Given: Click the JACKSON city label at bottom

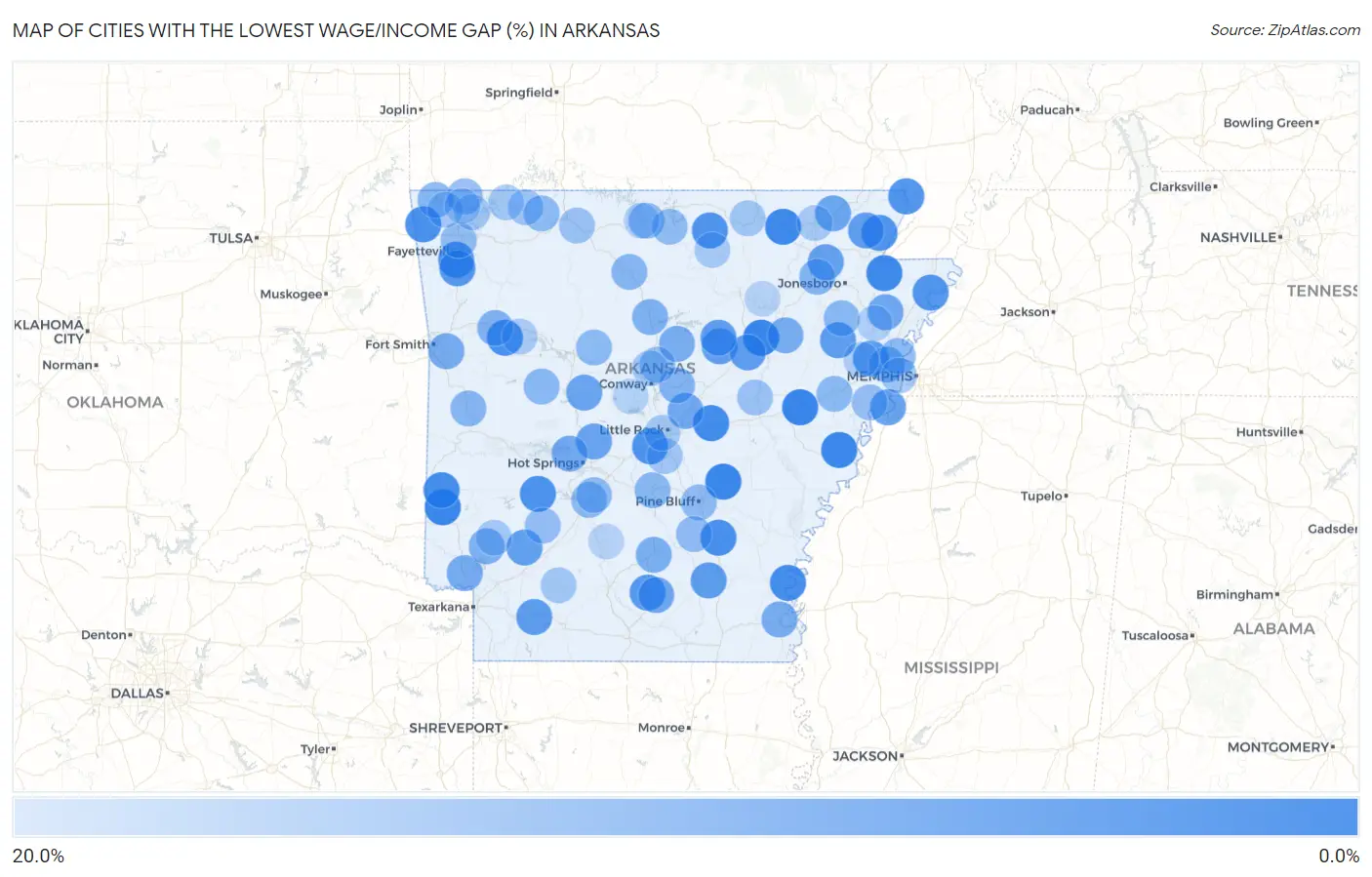Looking at the screenshot, I should (x=866, y=756).
